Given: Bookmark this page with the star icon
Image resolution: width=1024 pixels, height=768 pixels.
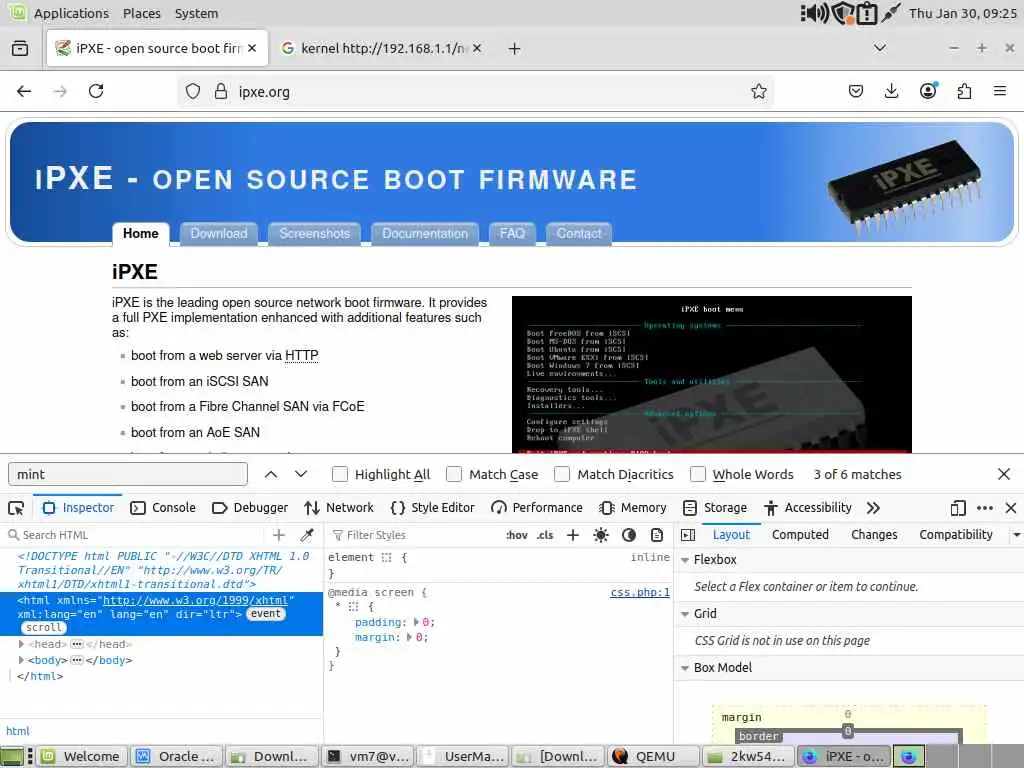Looking at the screenshot, I should tap(758, 91).
